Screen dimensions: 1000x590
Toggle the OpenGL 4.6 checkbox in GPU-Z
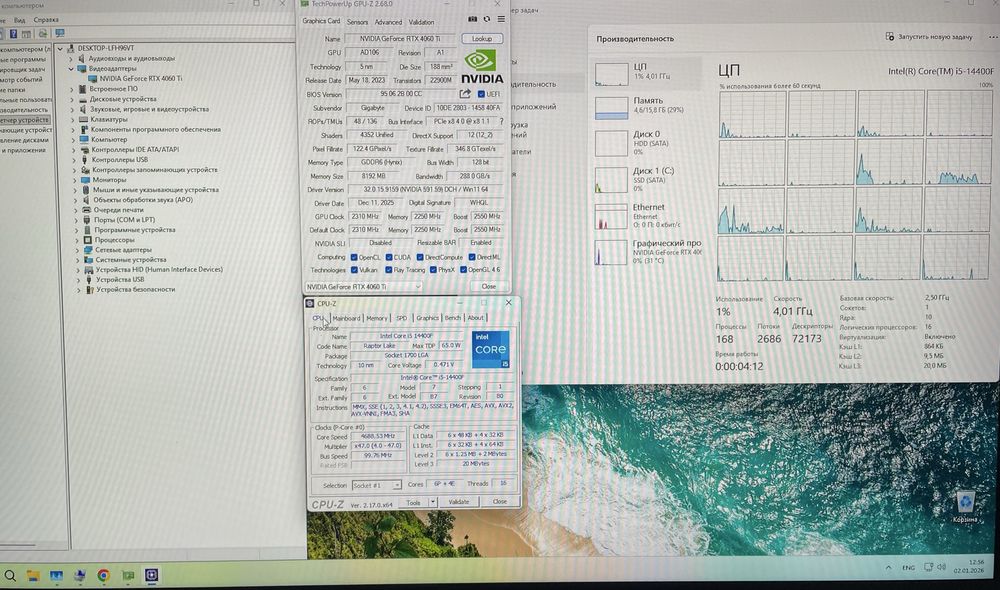464,270
